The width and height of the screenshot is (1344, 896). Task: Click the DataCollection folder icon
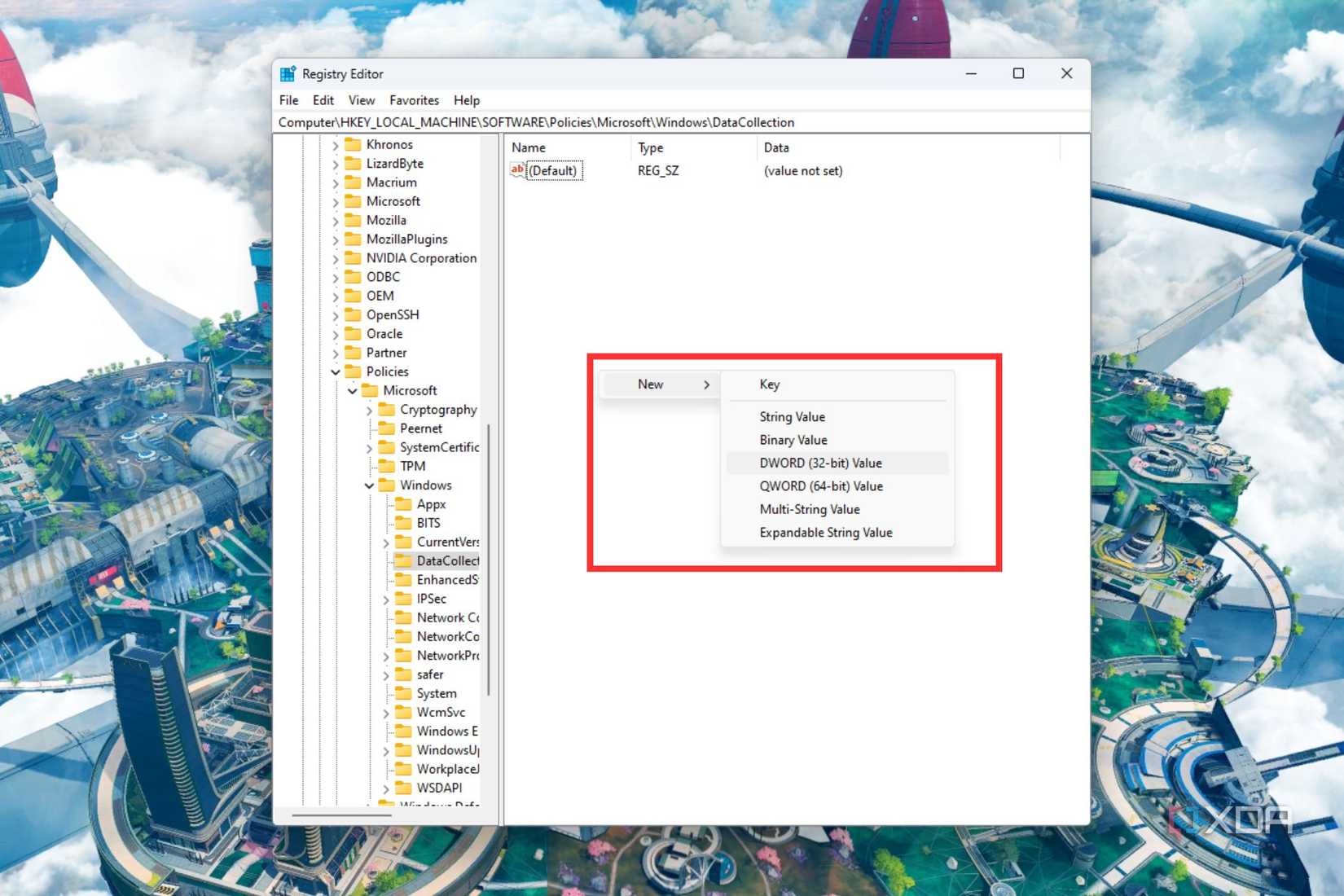pyautogui.click(x=403, y=560)
